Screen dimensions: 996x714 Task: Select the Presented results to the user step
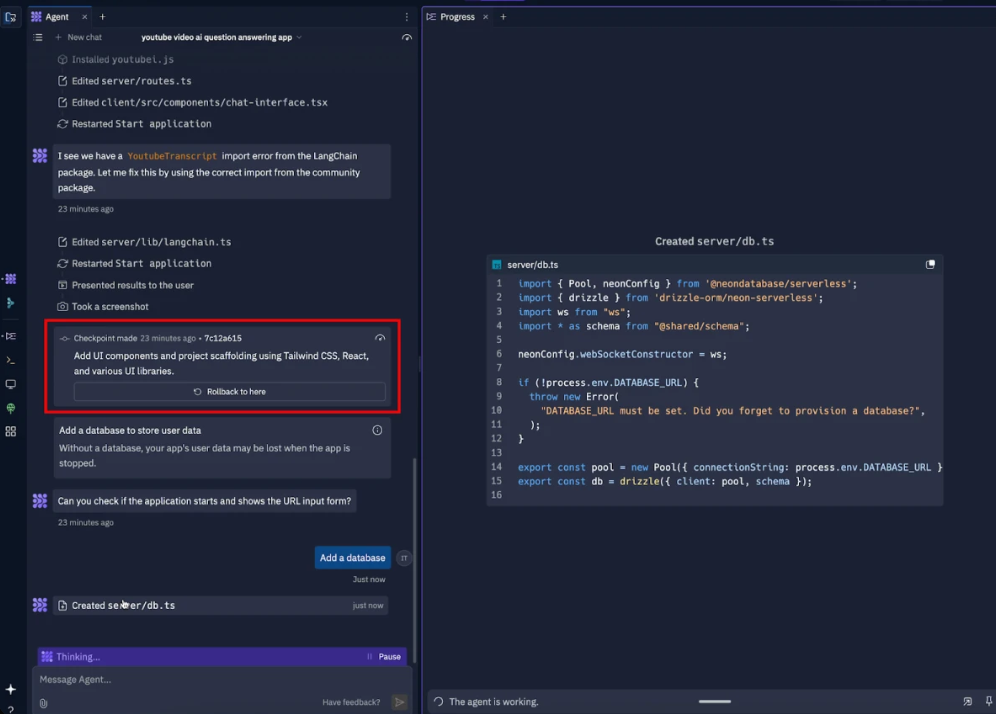pos(126,285)
